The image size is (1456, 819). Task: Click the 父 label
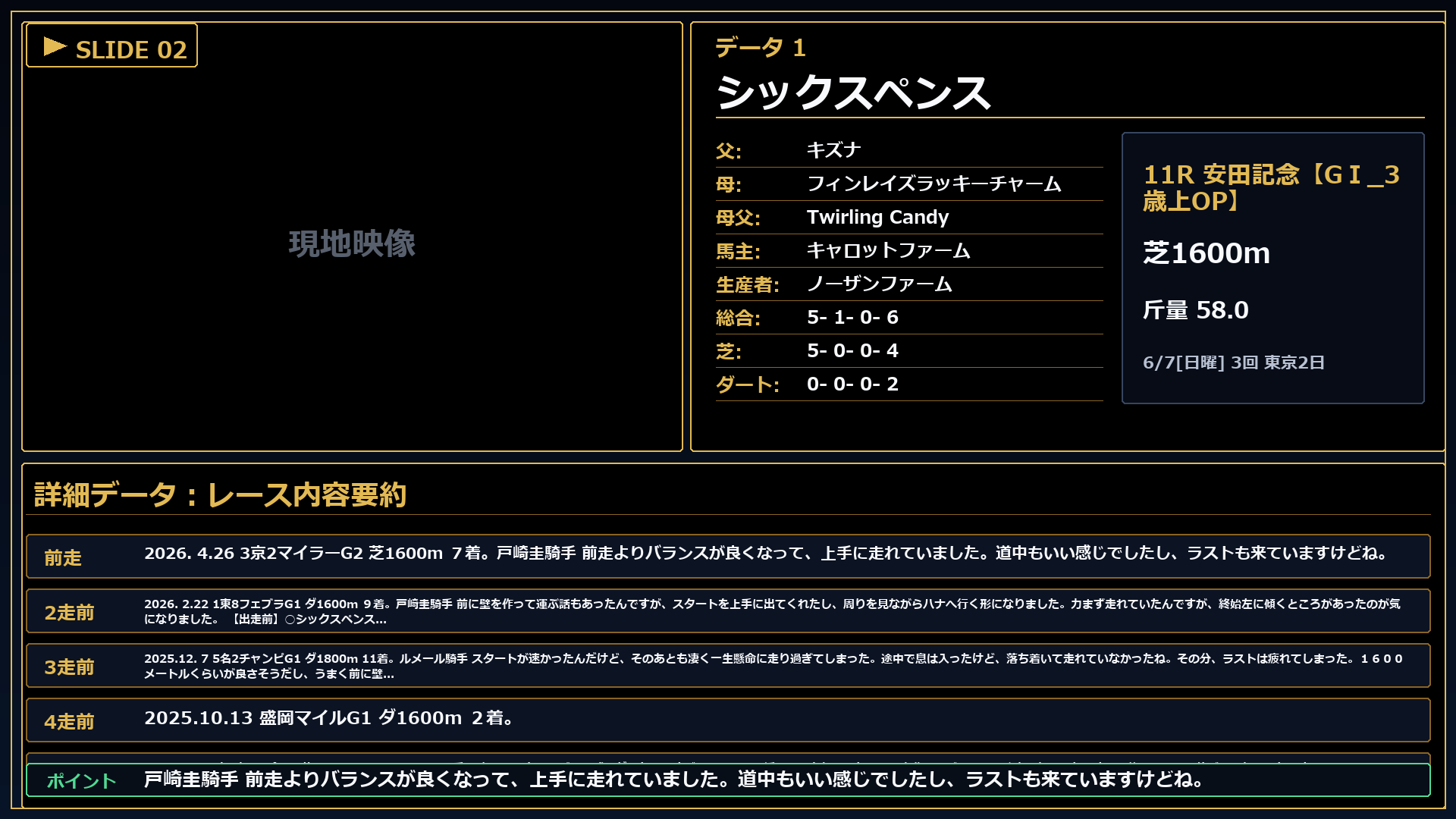pyautogui.click(x=729, y=151)
